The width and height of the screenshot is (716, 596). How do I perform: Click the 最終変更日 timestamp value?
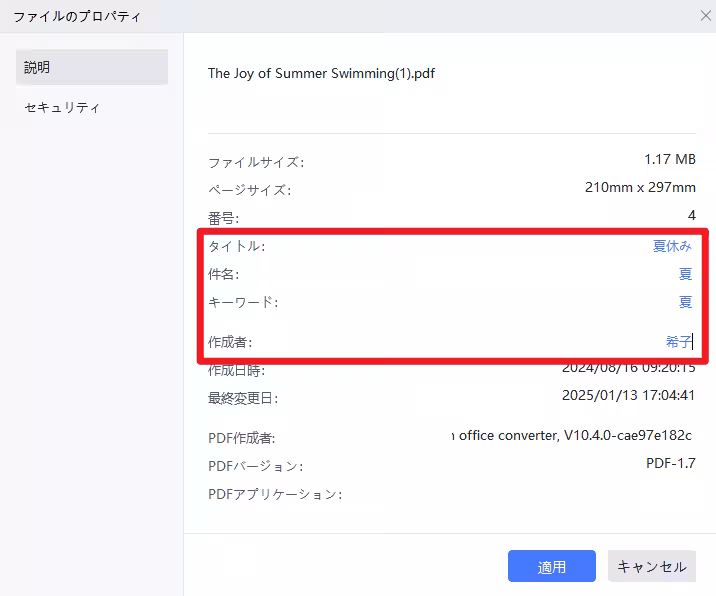tap(628, 396)
